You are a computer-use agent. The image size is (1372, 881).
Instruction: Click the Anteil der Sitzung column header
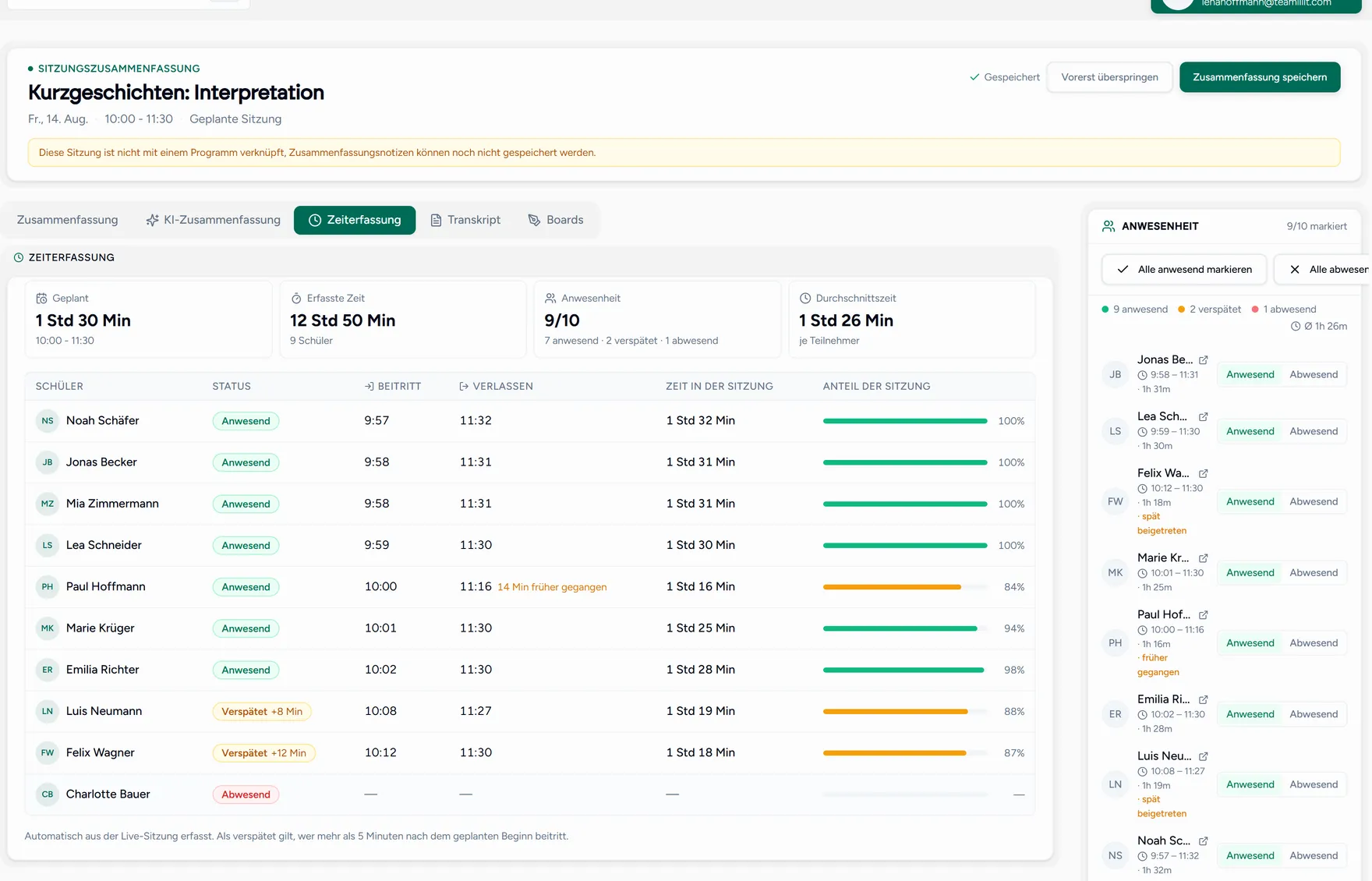(x=876, y=387)
